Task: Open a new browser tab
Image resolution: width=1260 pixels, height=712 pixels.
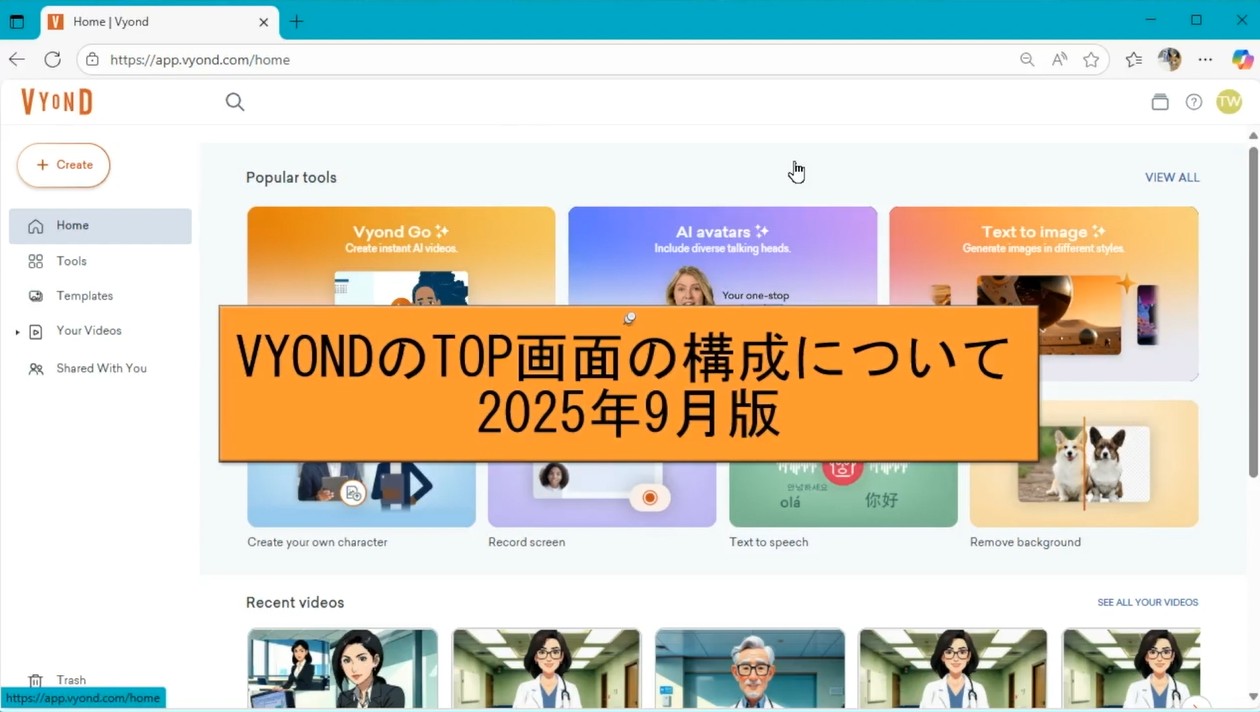Action: 296,21
